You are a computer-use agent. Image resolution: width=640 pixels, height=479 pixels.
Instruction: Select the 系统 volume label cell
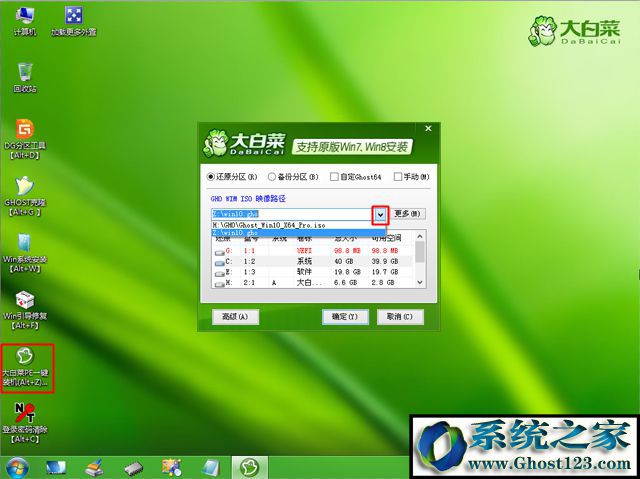(x=304, y=261)
